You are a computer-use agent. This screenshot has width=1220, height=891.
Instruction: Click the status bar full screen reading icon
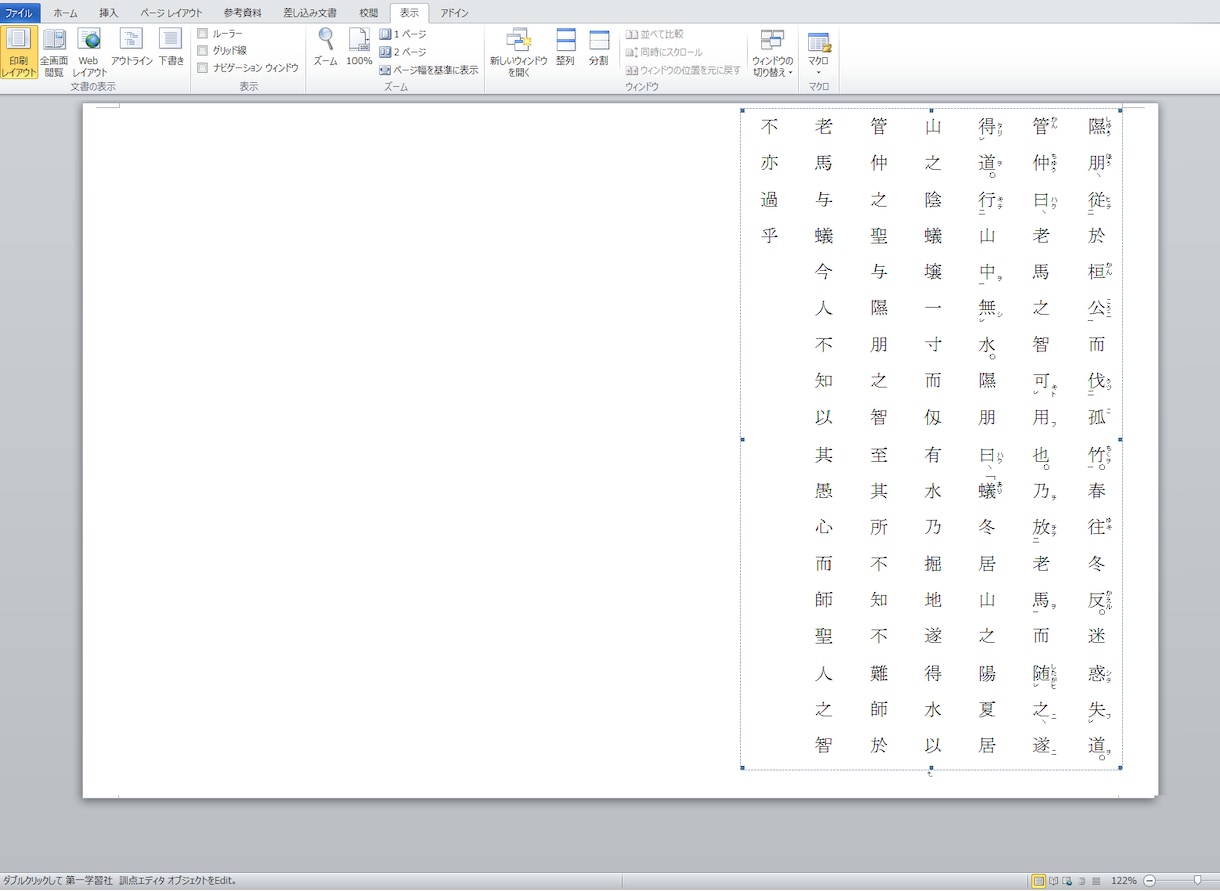pyautogui.click(x=1053, y=881)
